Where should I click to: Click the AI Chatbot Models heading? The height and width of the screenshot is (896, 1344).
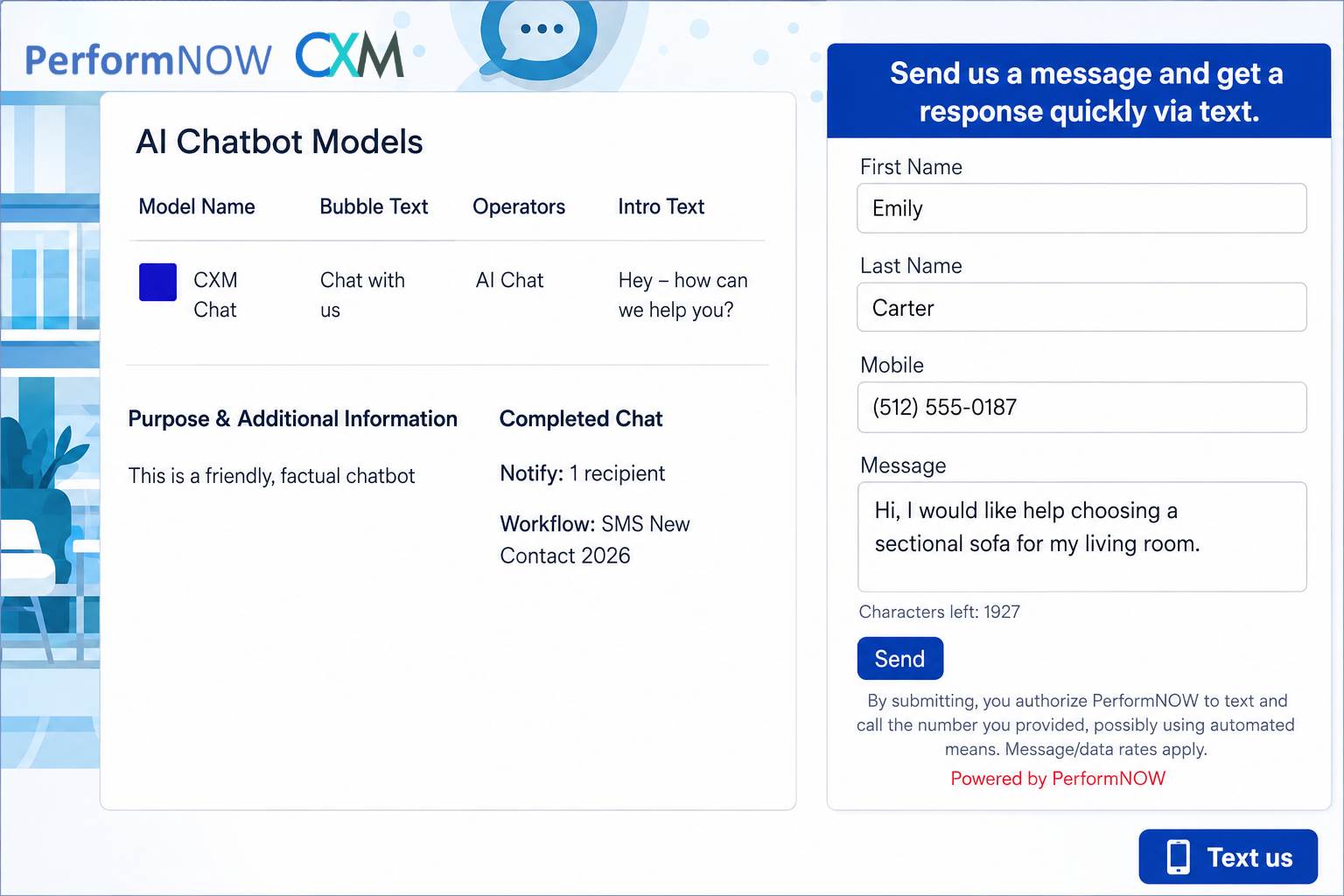point(279,142)
